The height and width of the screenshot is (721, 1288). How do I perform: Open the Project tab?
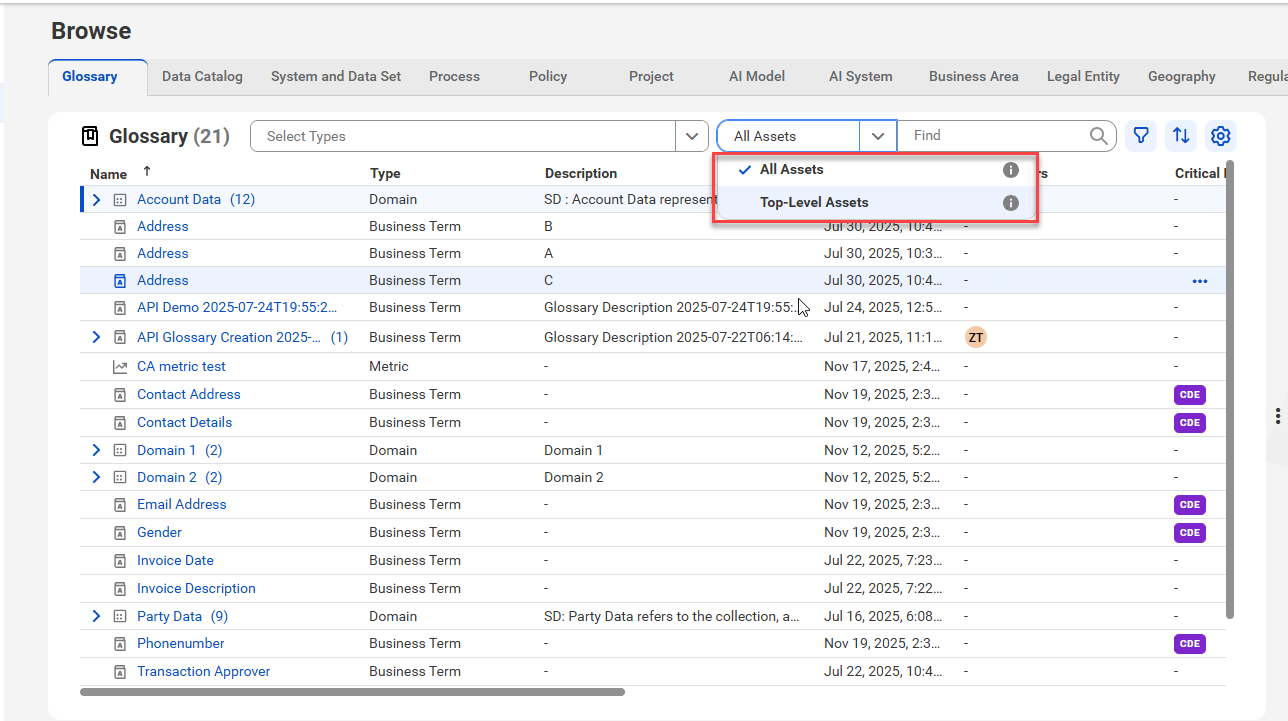pyautogui.click(x=651, y=76)
